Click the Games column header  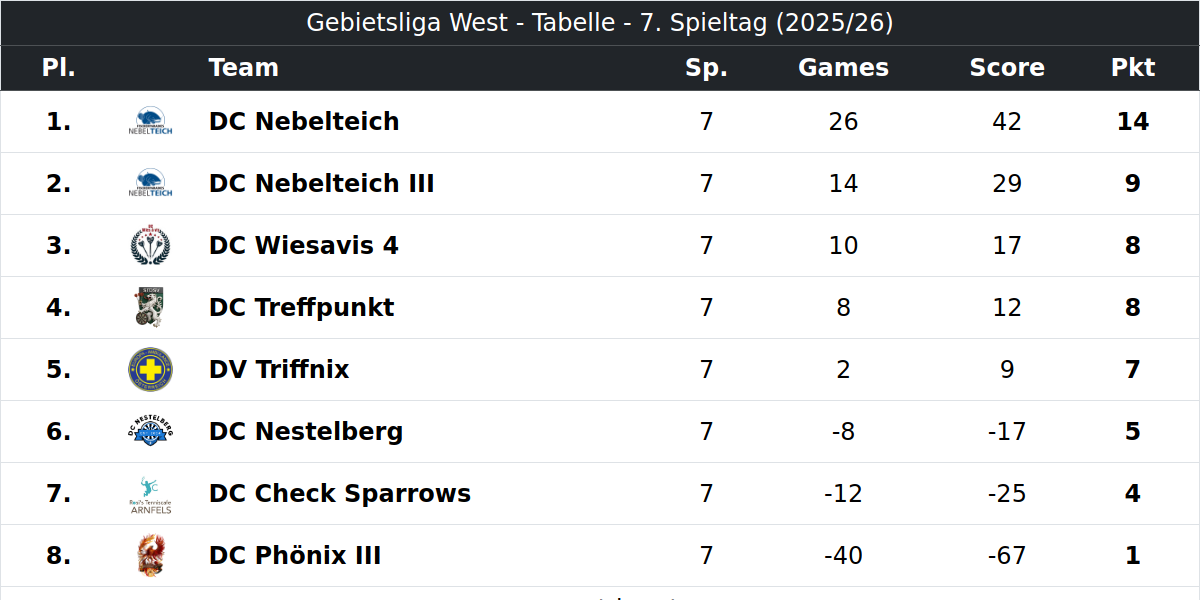843,68
